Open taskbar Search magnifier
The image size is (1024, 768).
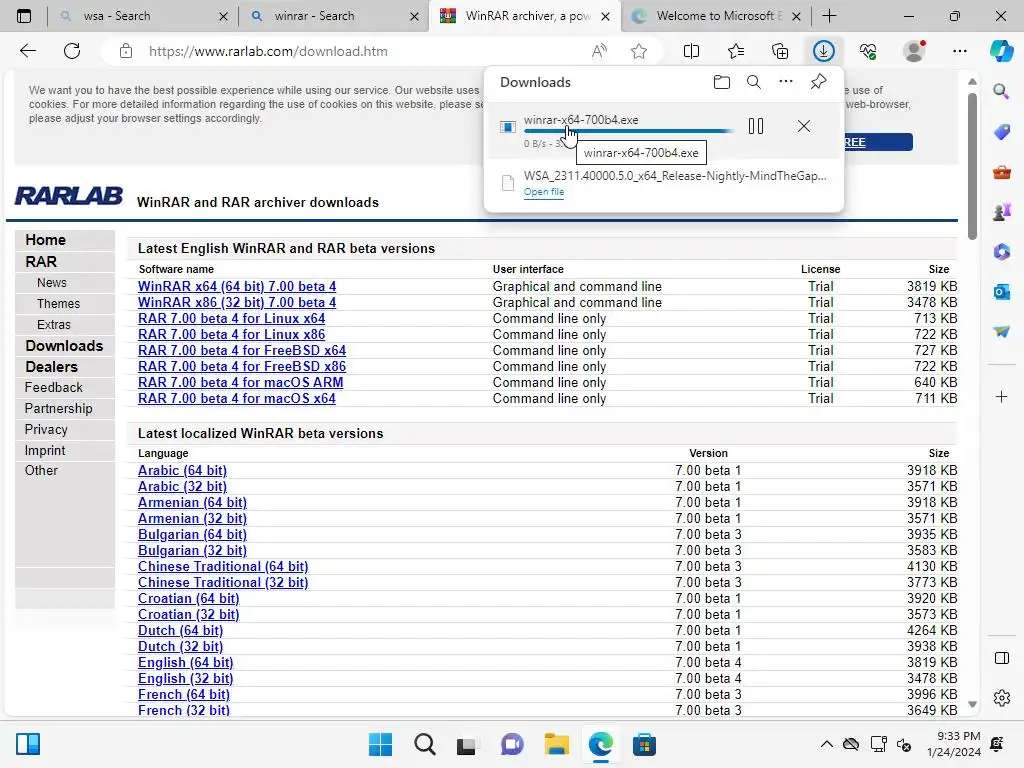(424, 744)
